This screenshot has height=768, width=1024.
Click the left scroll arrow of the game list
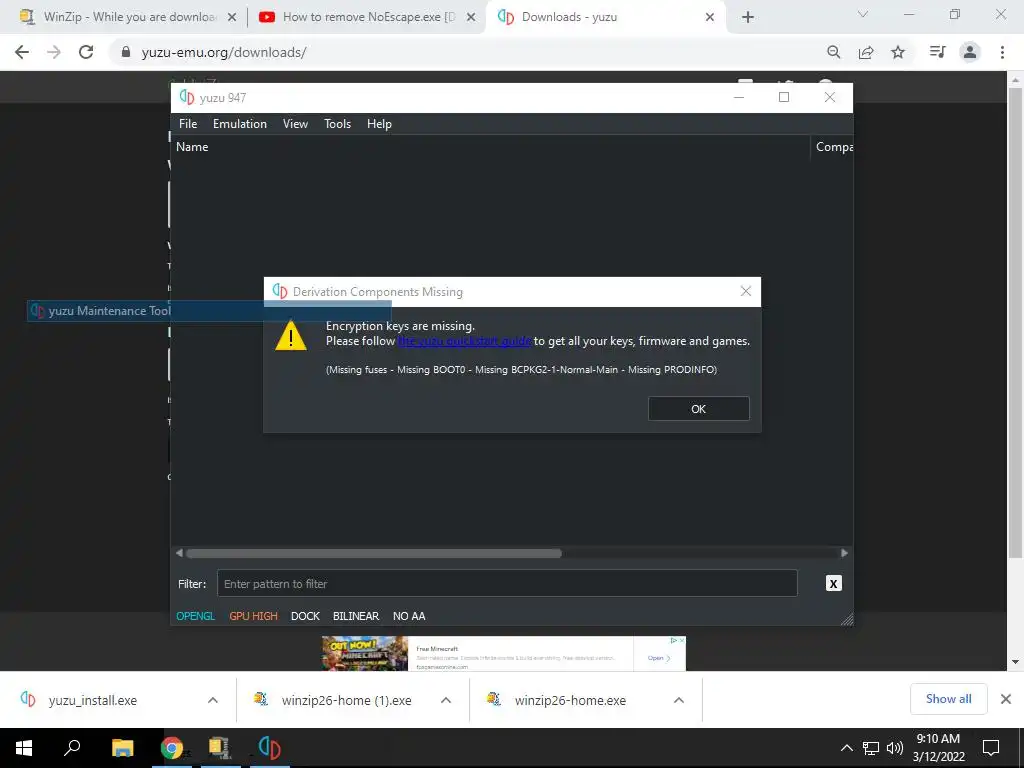(x=179, y=553)
